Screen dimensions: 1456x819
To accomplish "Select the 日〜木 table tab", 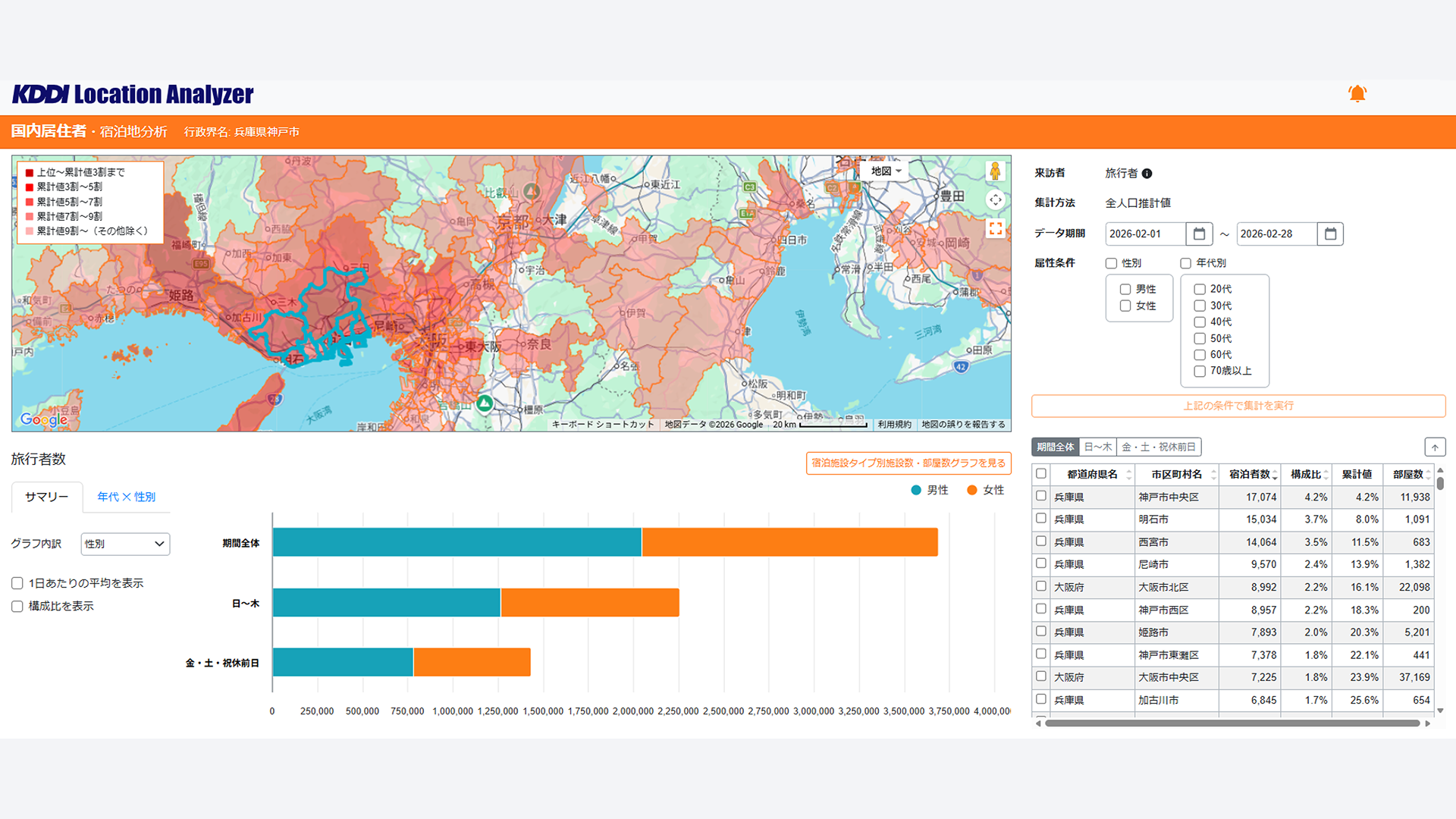I will coord(1097,447).
